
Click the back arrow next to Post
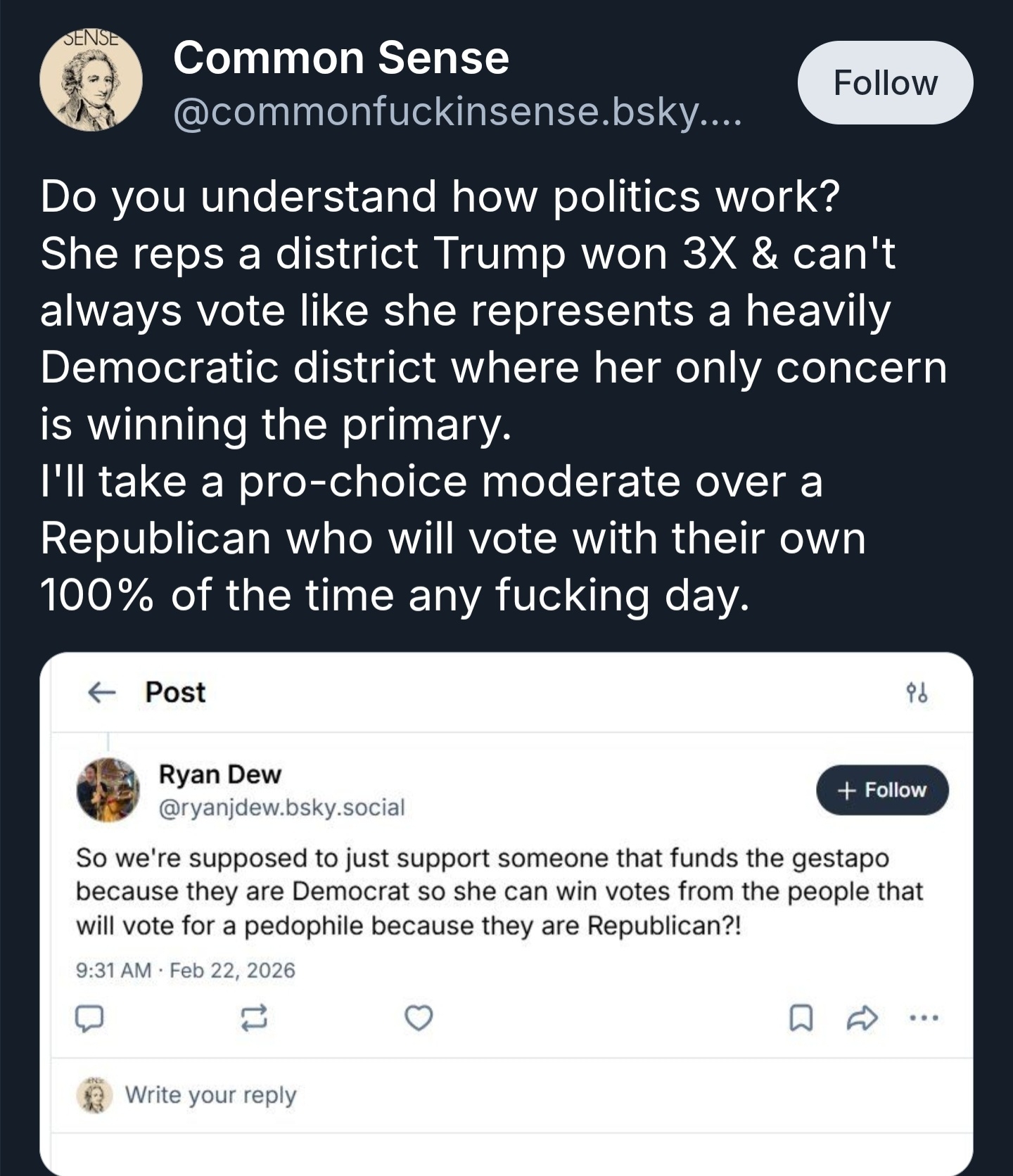coord(101,693)
